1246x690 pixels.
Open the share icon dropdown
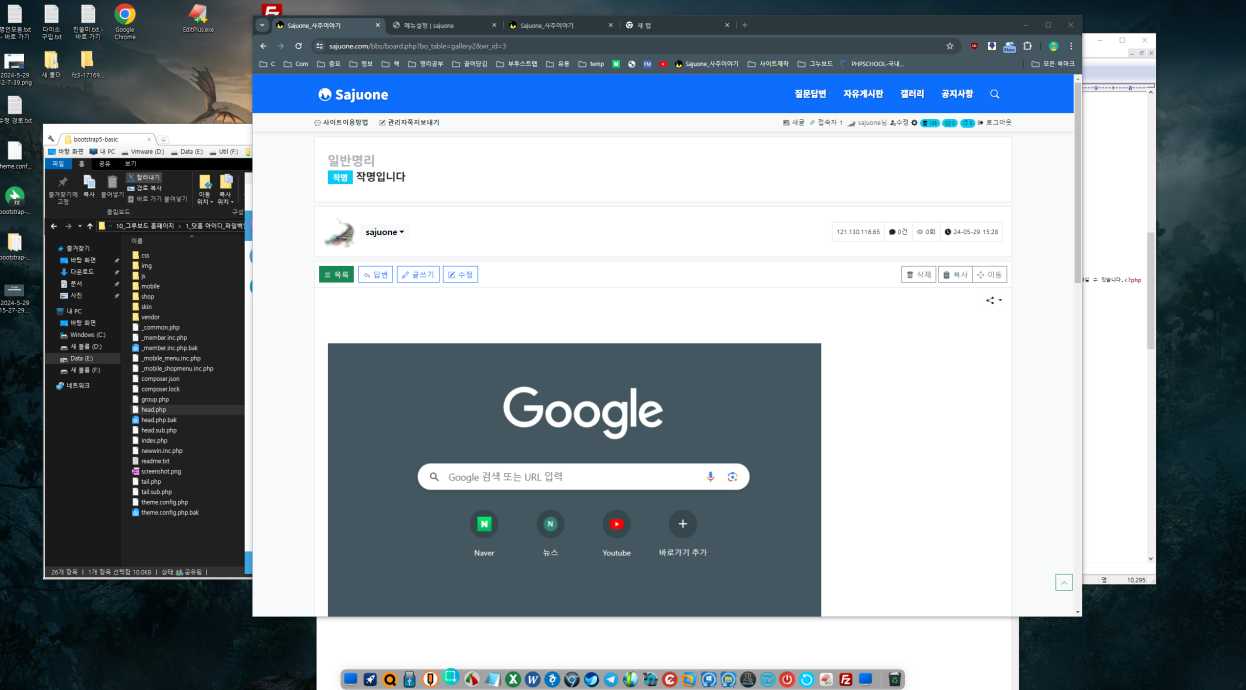(993, 300)
